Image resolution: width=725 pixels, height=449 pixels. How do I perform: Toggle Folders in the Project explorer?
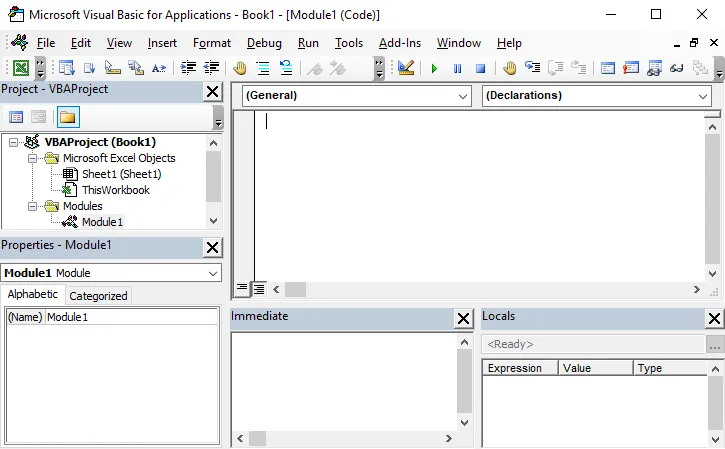tap(68, 117)
